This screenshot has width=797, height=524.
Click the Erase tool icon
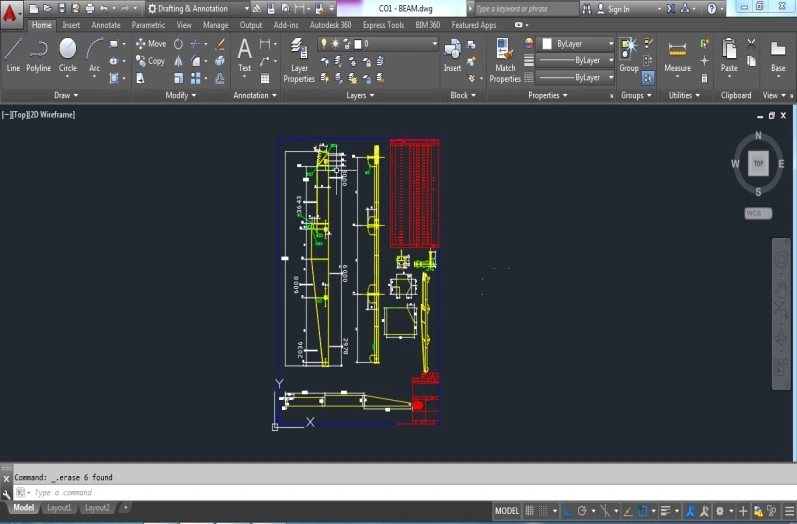tap(220, 44)
